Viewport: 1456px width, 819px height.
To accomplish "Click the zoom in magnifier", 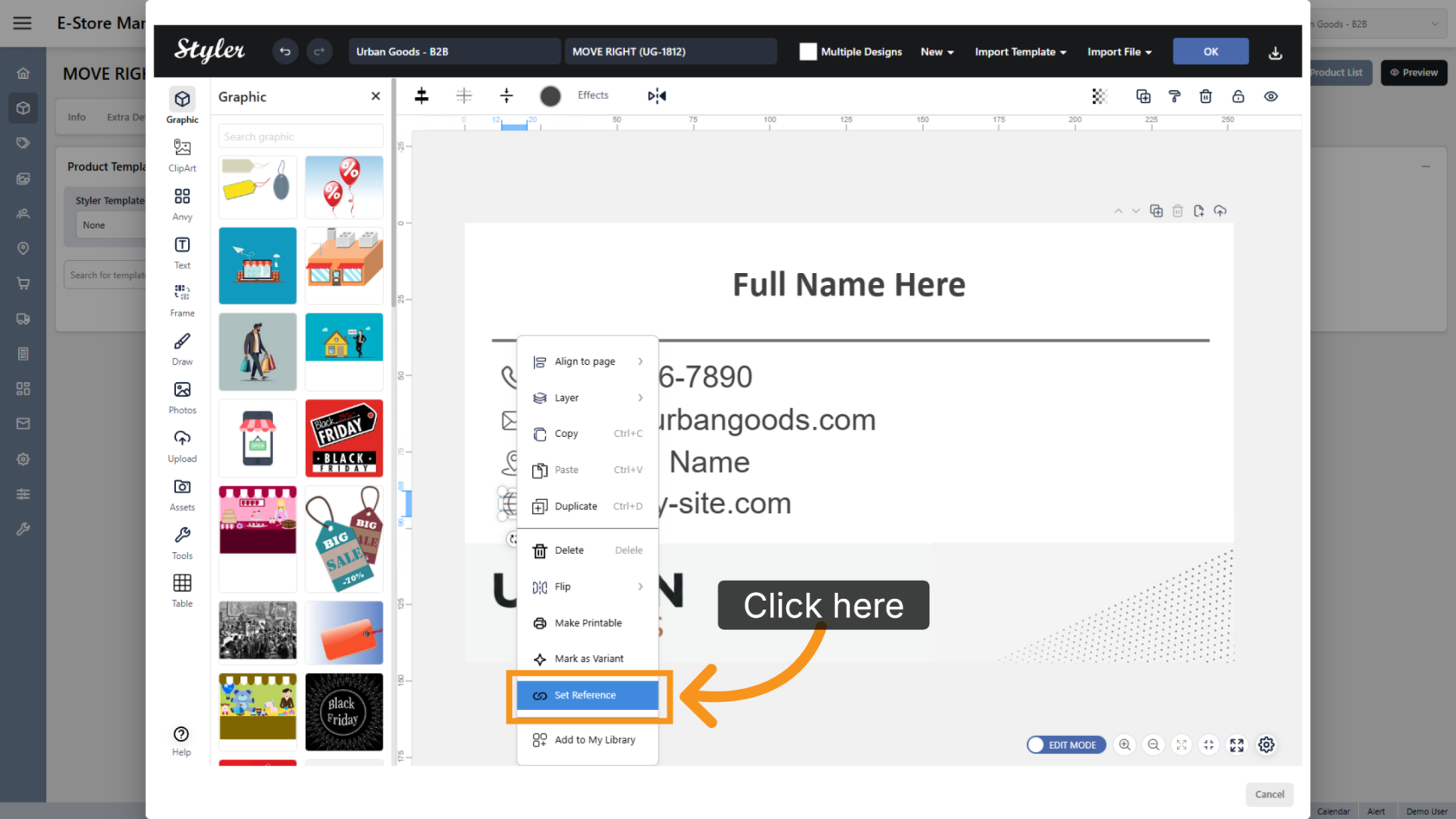I will 1125,744.
